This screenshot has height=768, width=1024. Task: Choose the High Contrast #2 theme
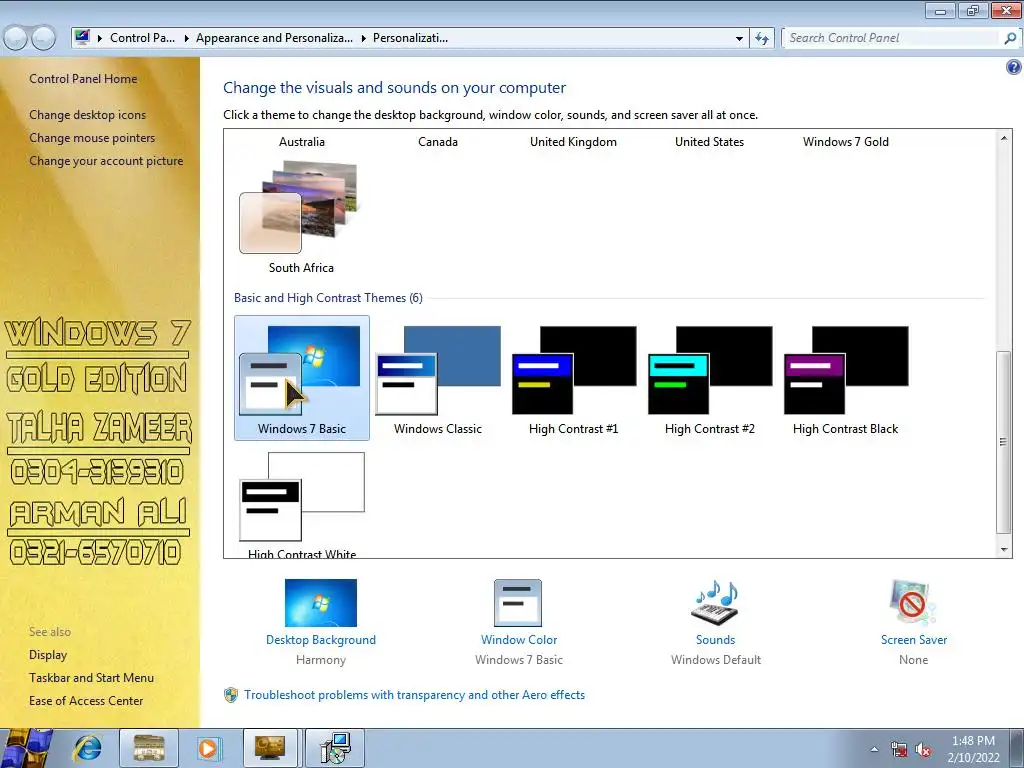709,378
